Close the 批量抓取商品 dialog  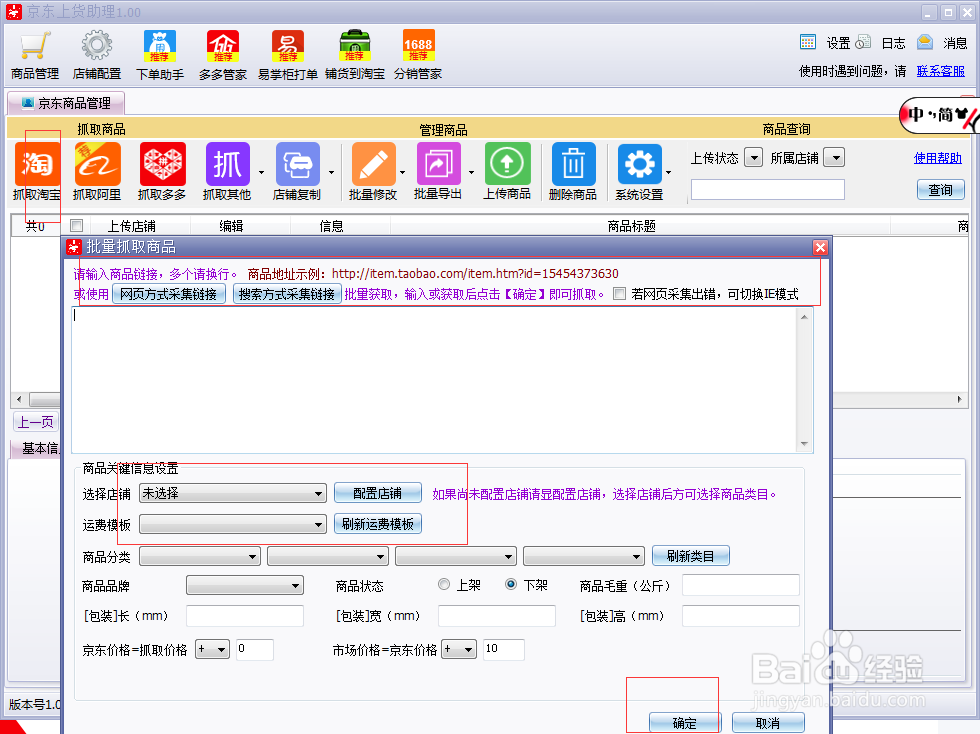point(821,248)
